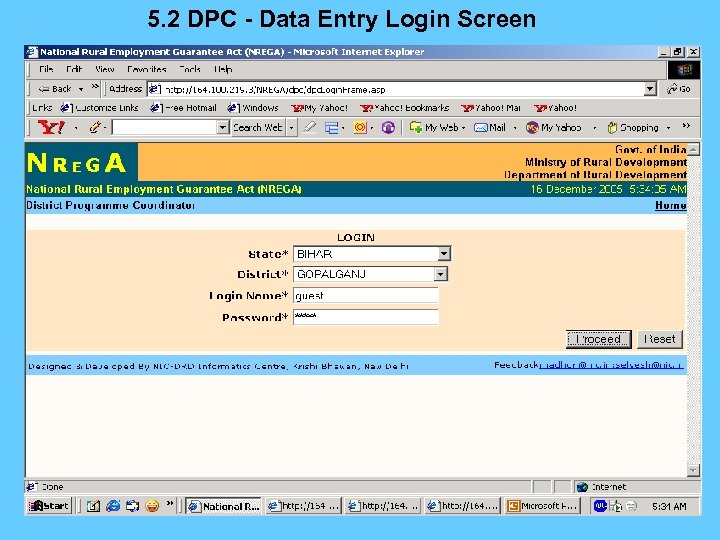
Task: Expand the address bar dropdown
Action: tap(650, 89)
